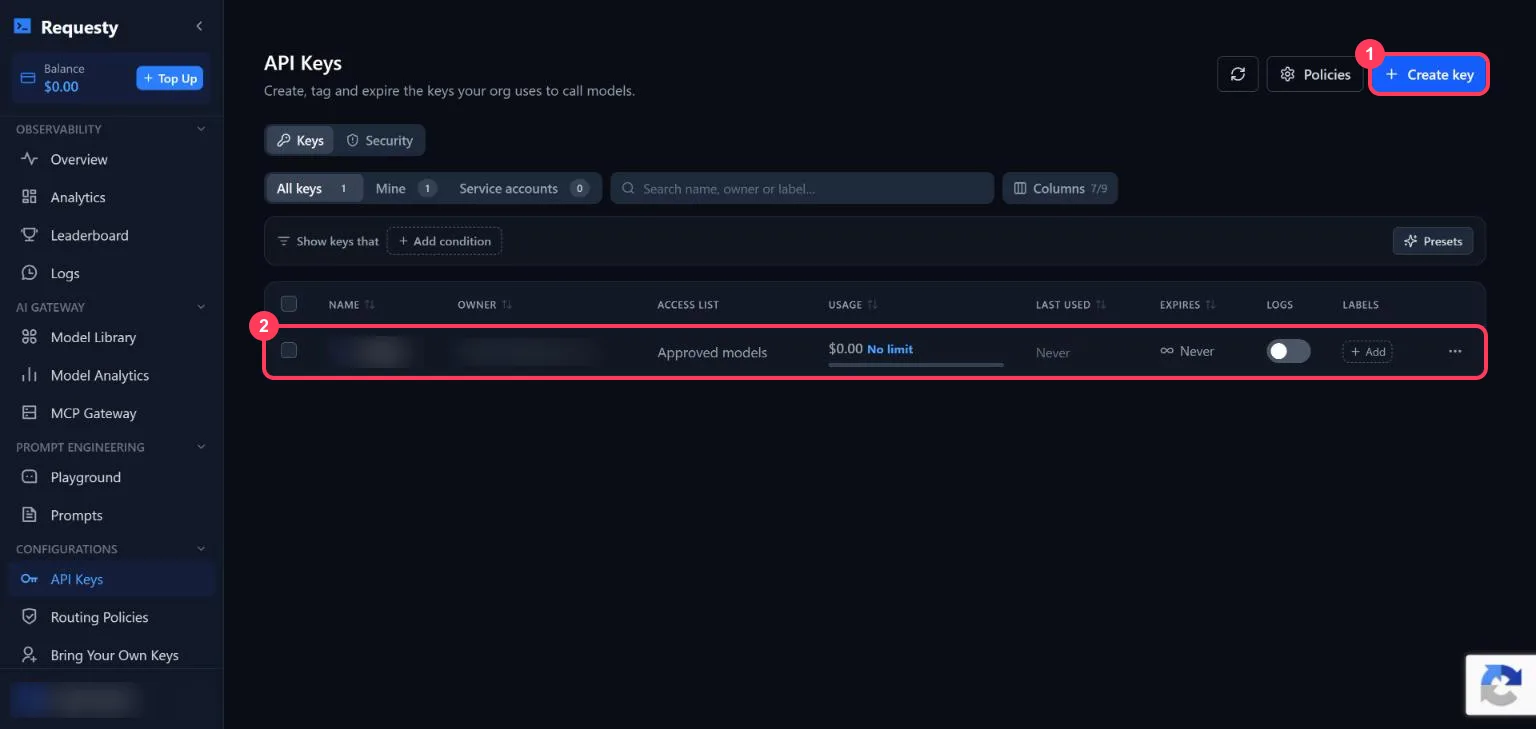Refresh the API keys list
Image resolution: width=1536 pixels, height=729 pixels.
[x=1238, y=74]
